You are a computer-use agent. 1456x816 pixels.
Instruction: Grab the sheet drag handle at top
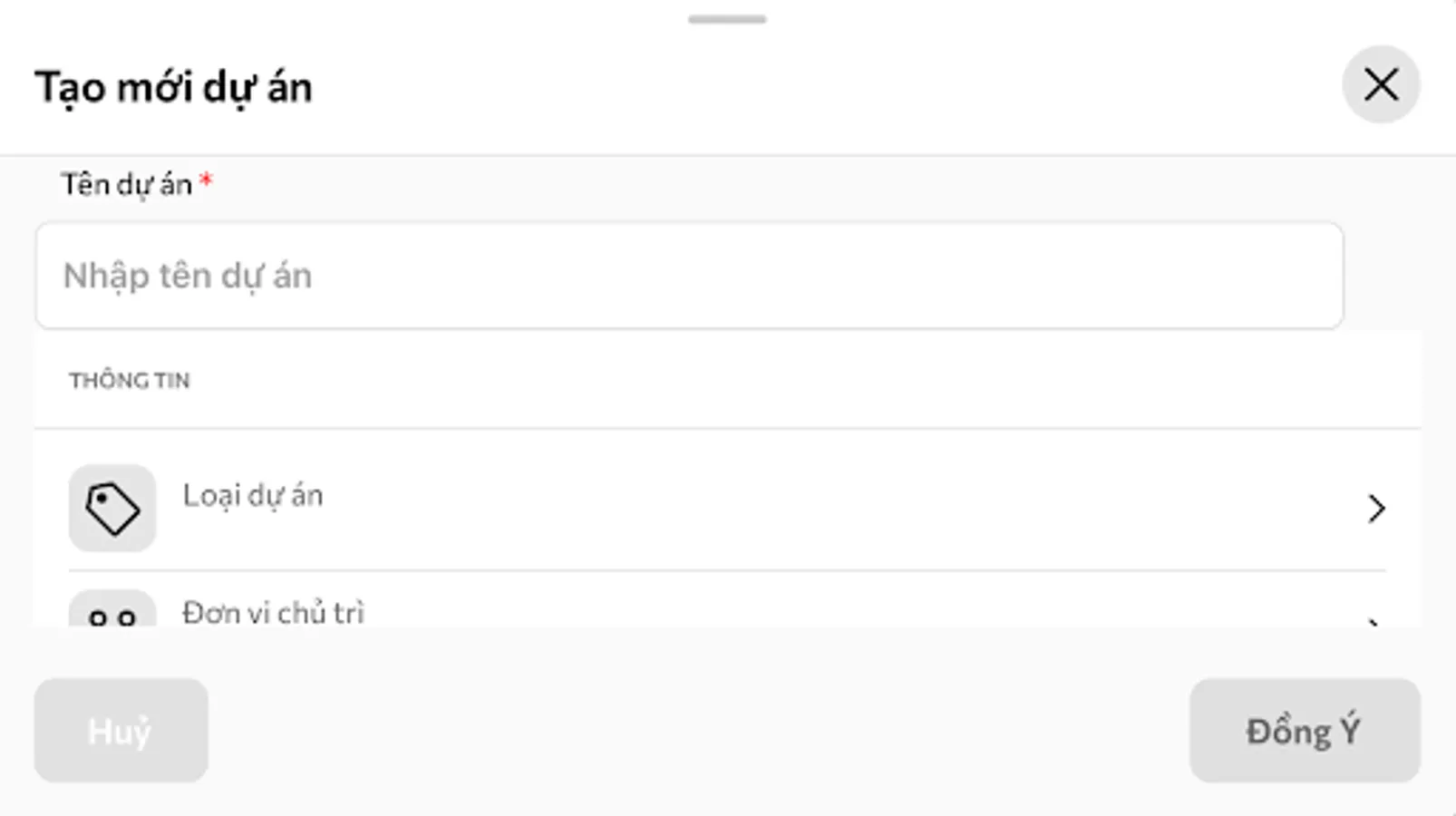pyautogui.click(x=727, y=19)
